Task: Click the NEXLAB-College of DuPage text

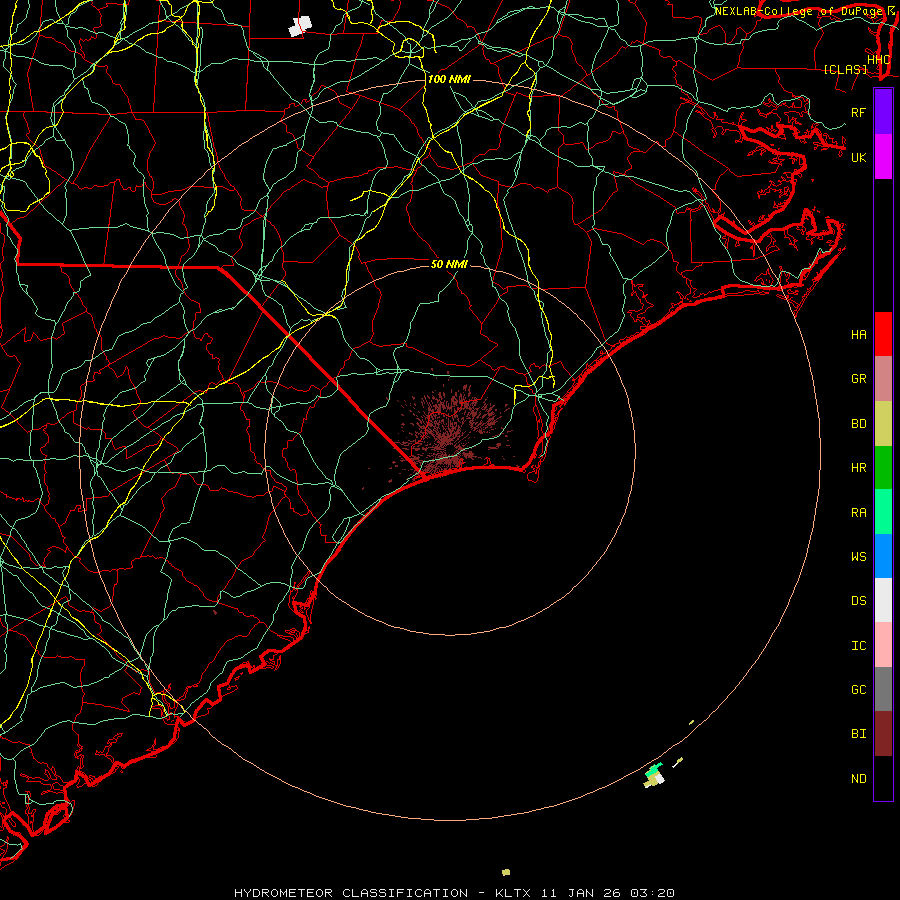Action: click(x=798, y=11)
